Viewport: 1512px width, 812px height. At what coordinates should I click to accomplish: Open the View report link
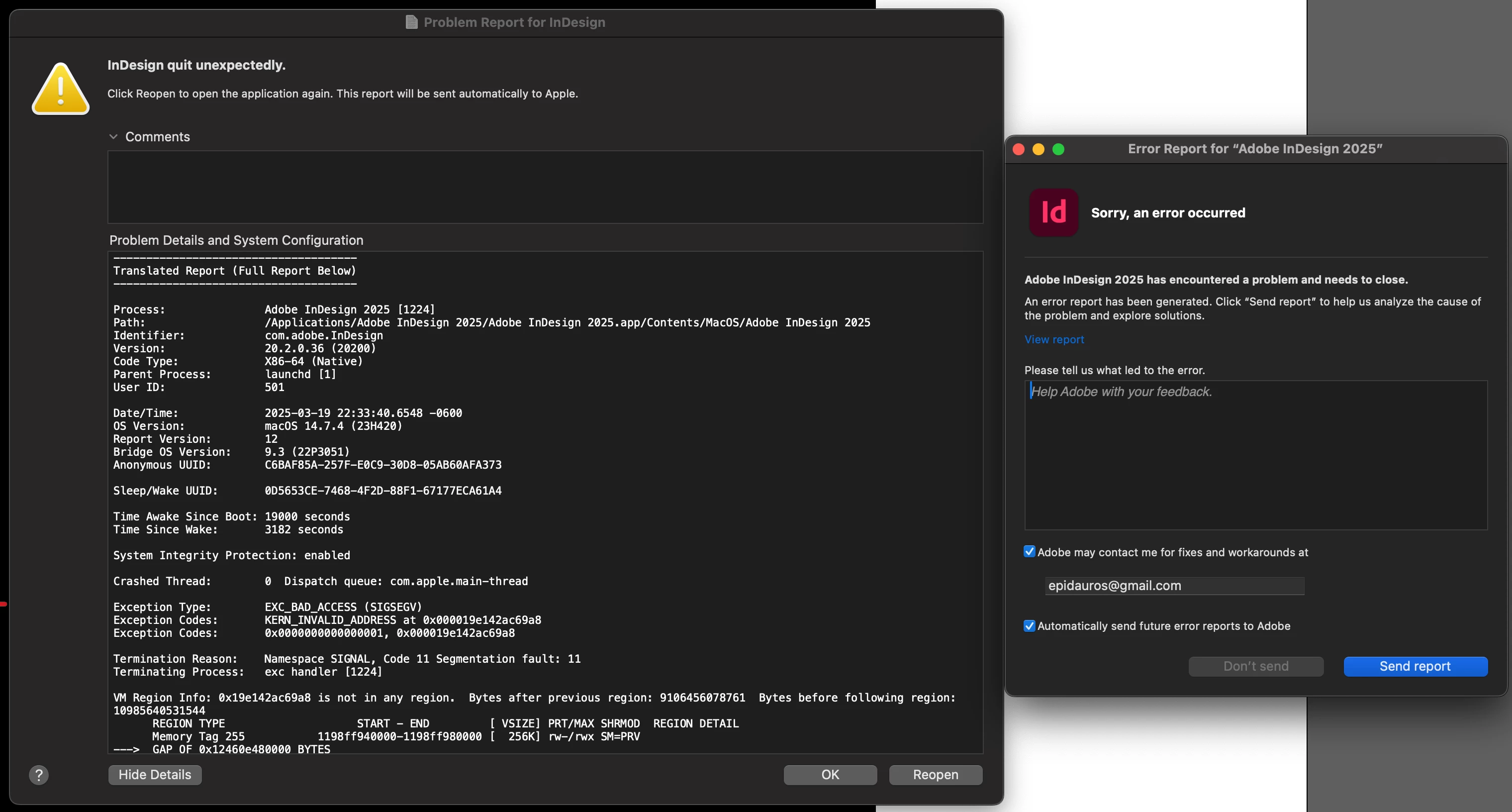point(1054,339)
